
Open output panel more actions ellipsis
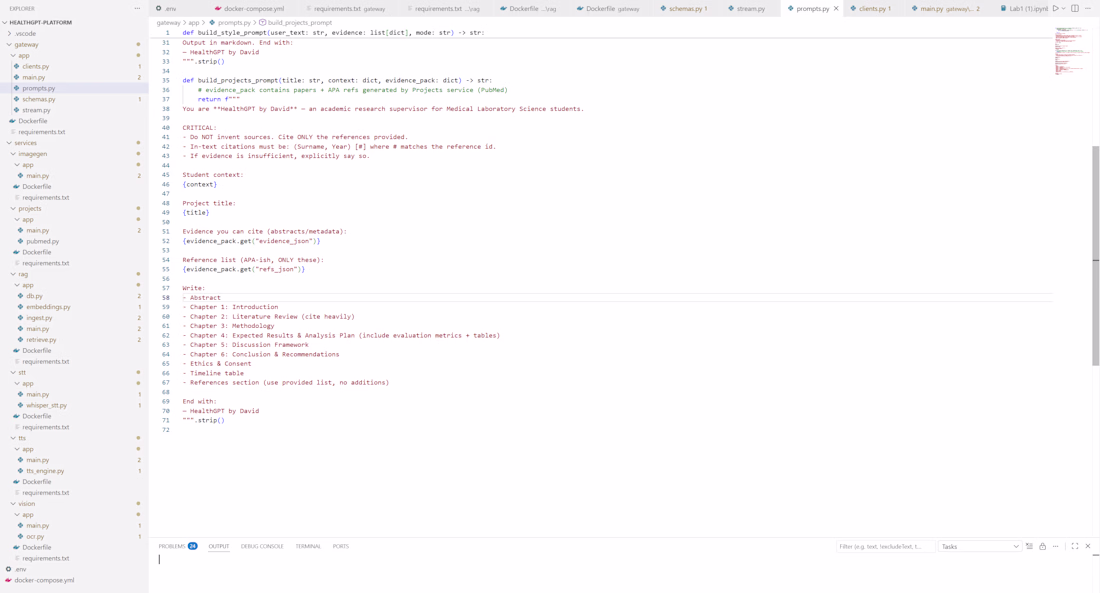tap(1055, 546)
